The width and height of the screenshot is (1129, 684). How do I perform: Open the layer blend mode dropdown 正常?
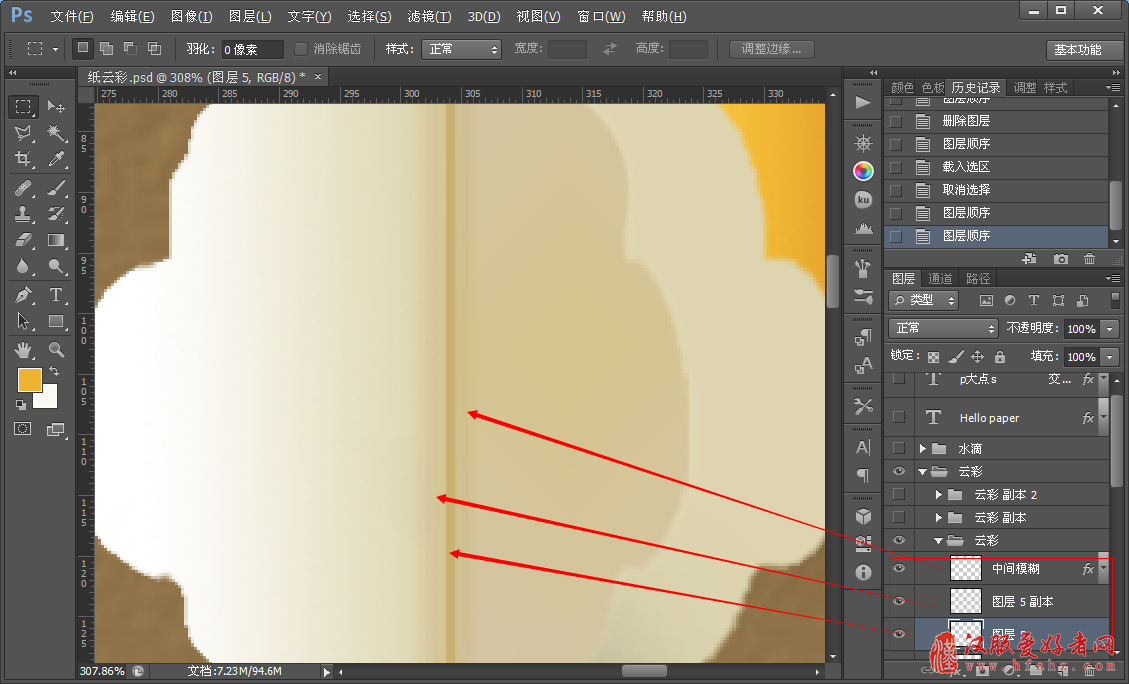pyautogui.click(x=943, y=328)
